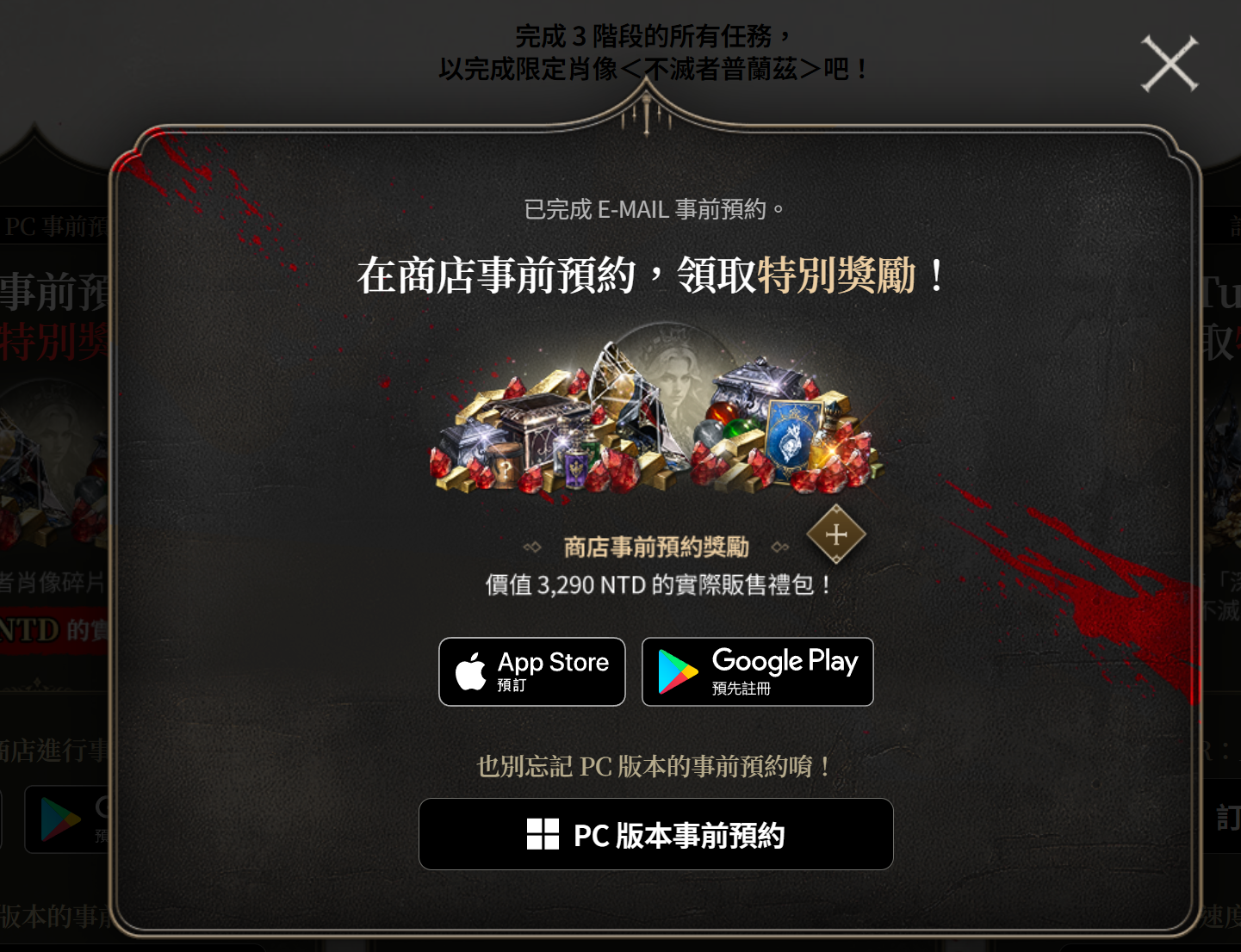Click the 商店事前預約獎勵 heading label
This screenshot has height=952, width=1241.
point(656,547)
